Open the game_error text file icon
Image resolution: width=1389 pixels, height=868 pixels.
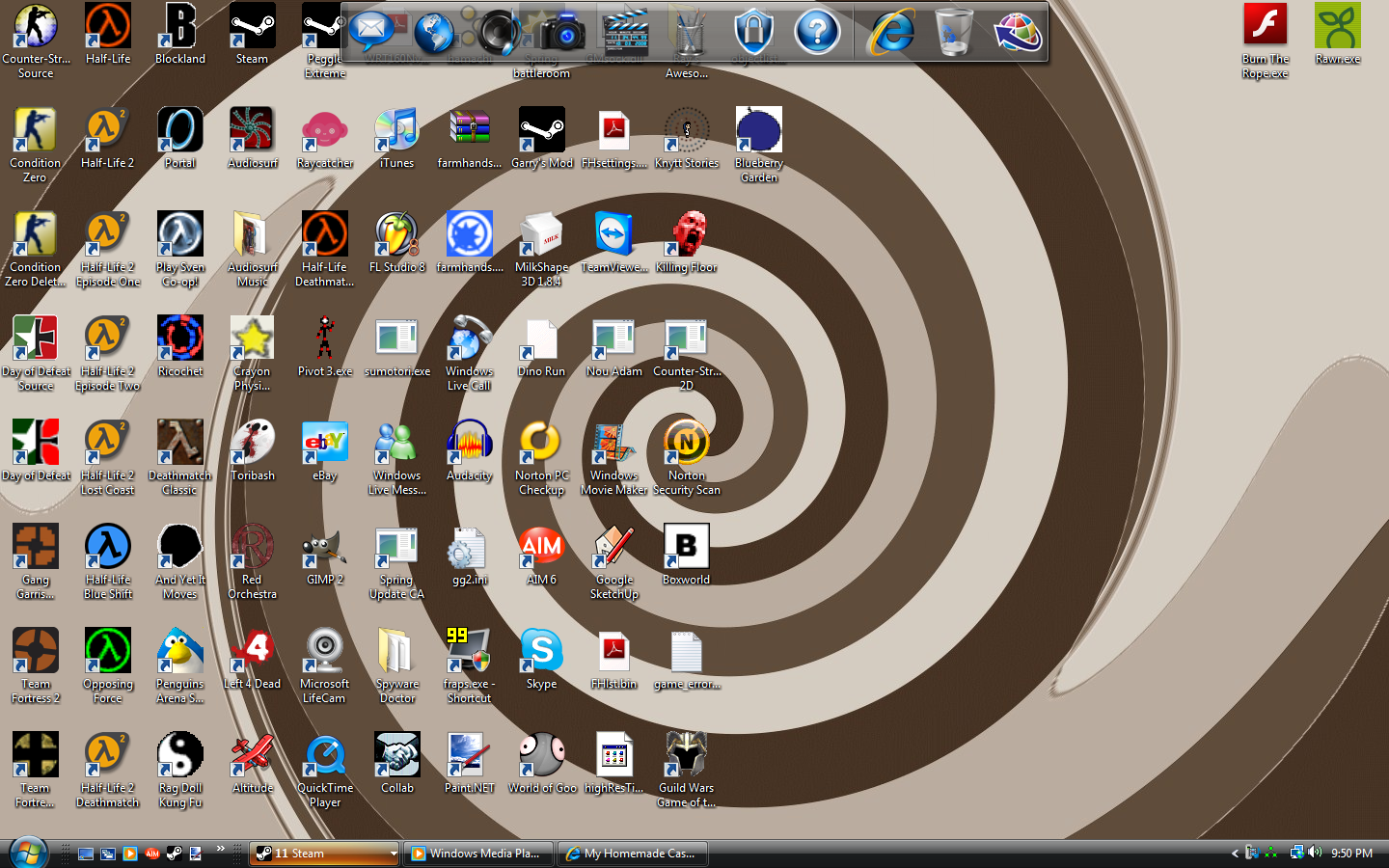[687, 659]
